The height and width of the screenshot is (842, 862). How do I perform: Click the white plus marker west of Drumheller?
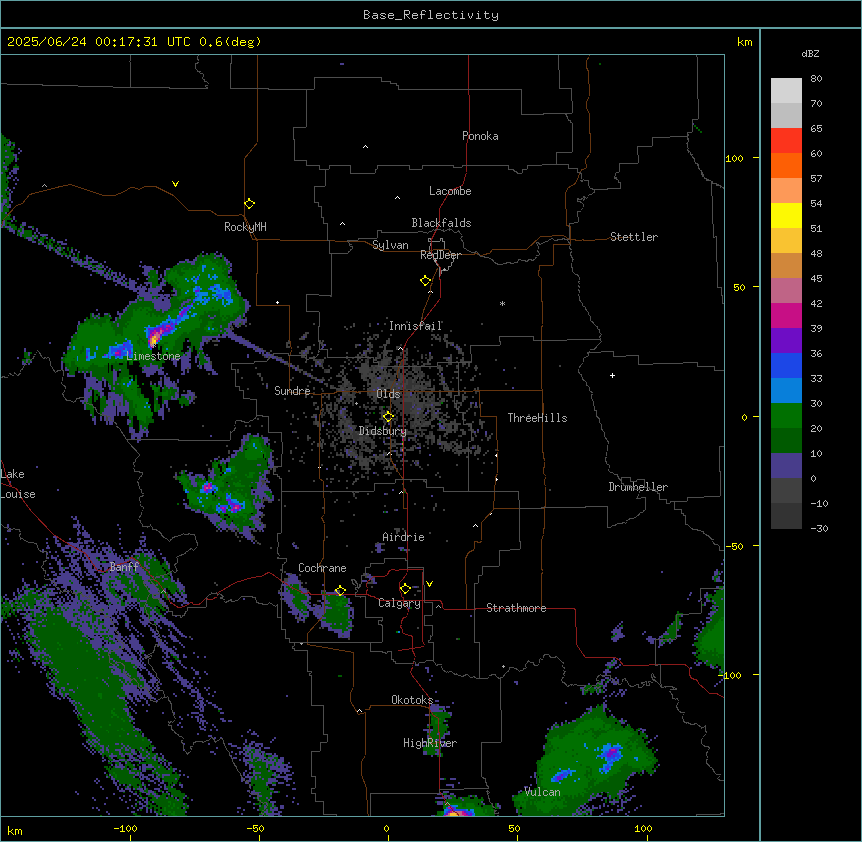coord(612,375)
